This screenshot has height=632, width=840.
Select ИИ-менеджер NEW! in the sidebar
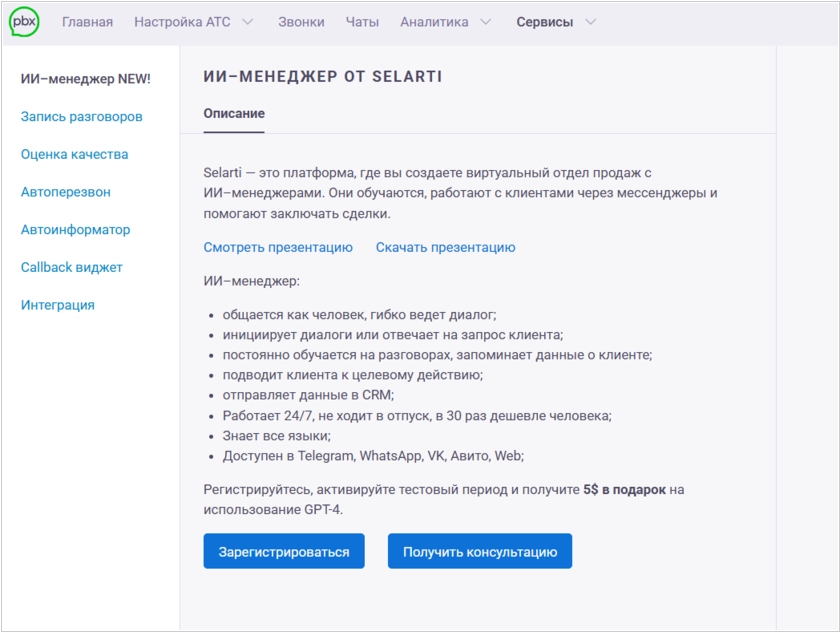(x=86, y=79)
